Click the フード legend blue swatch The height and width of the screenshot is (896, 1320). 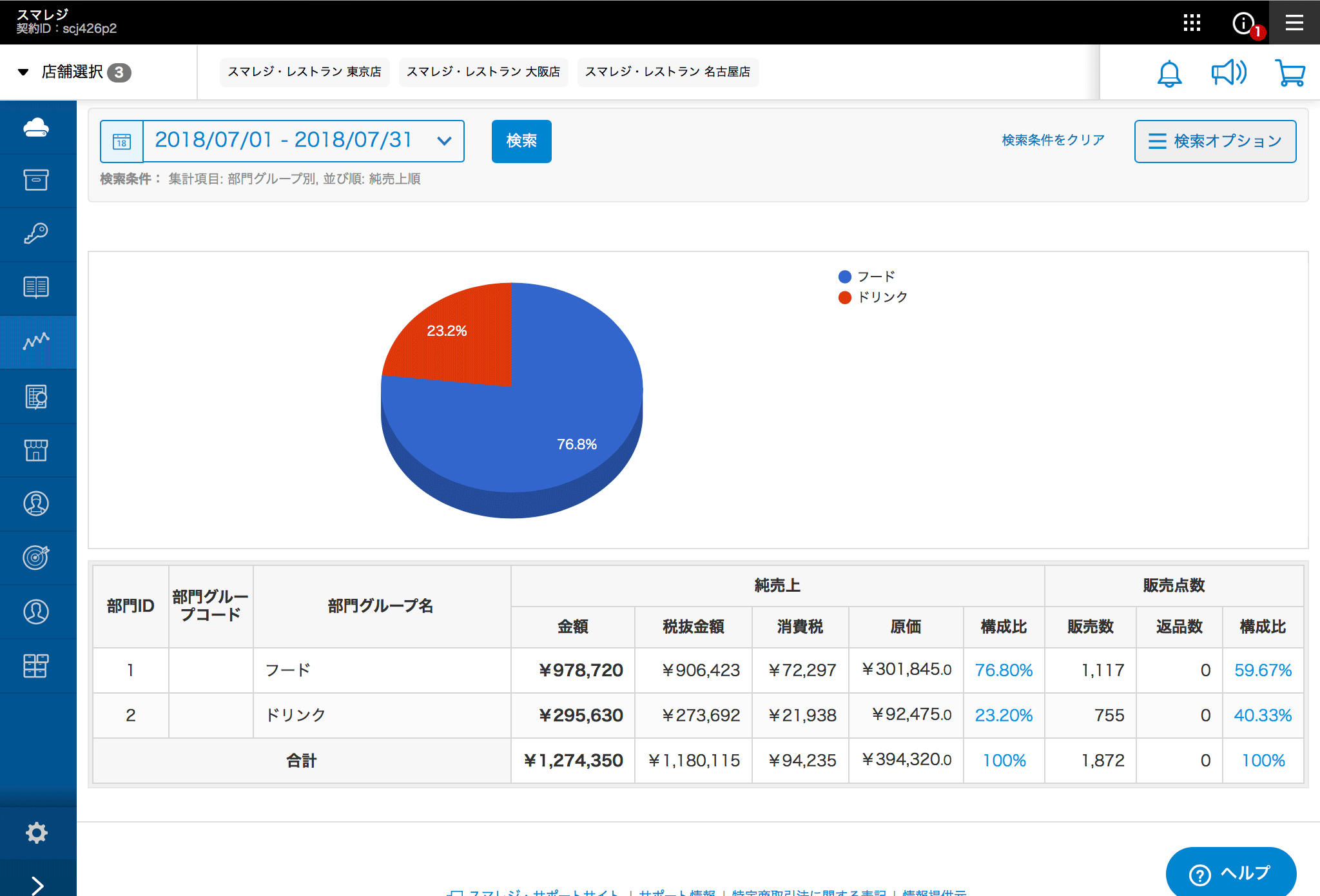click(x=845, y=277)
